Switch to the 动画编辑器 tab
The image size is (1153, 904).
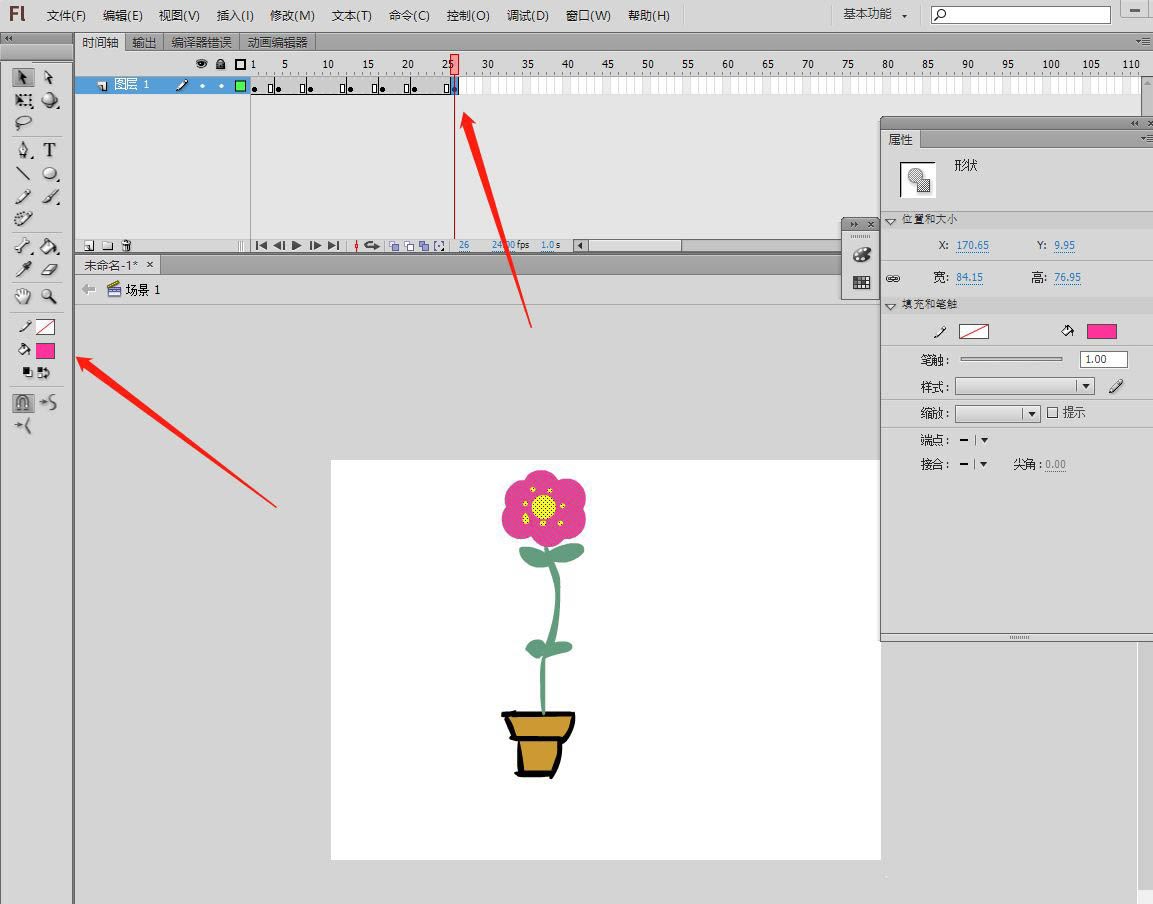point(277,42)
